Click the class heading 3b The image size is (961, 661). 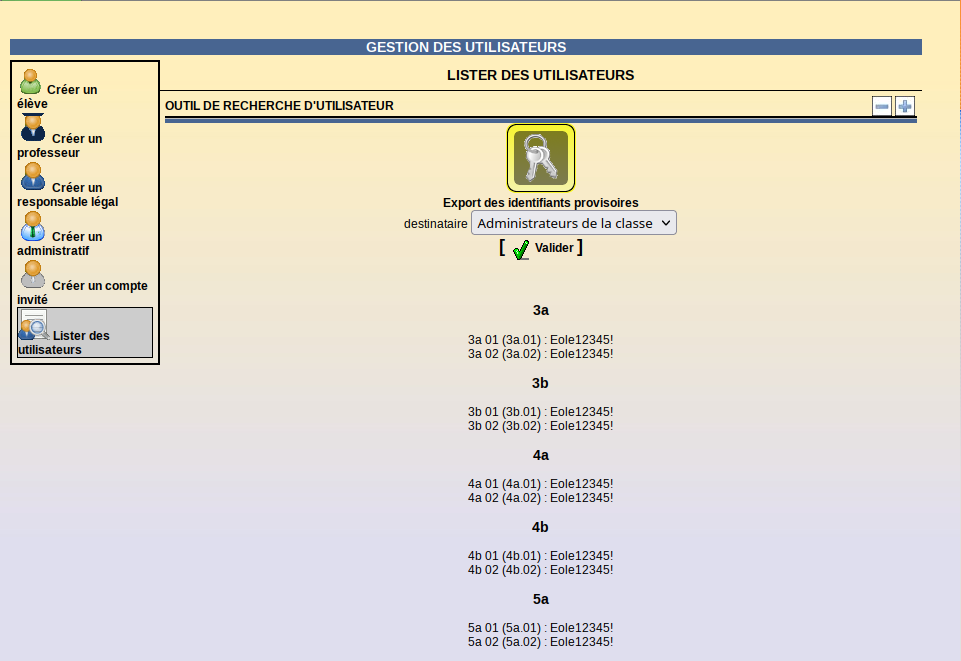(x=540, y=383)
